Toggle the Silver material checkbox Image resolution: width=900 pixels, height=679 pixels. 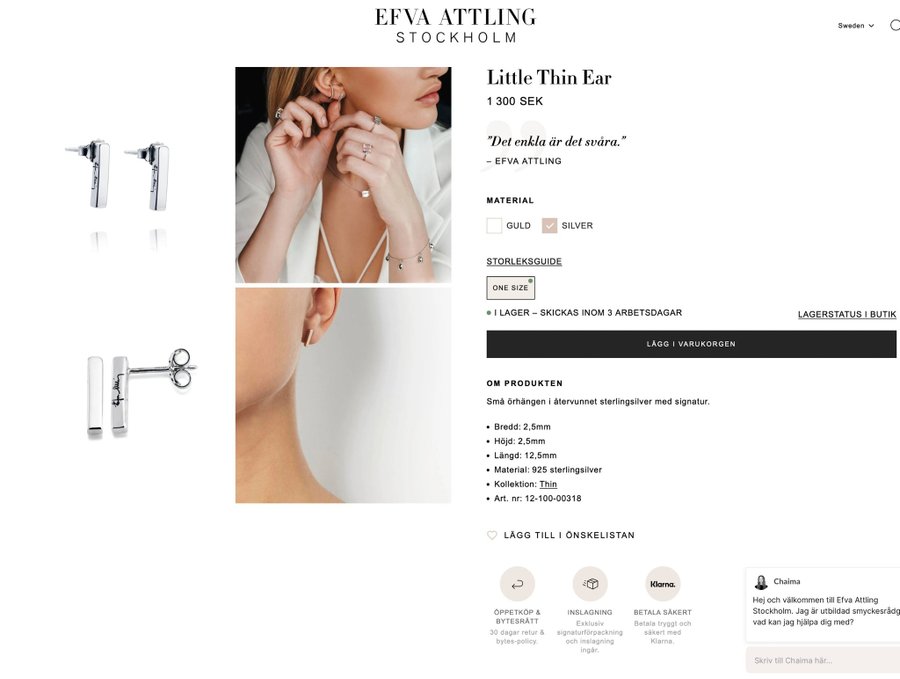[549, 226]
